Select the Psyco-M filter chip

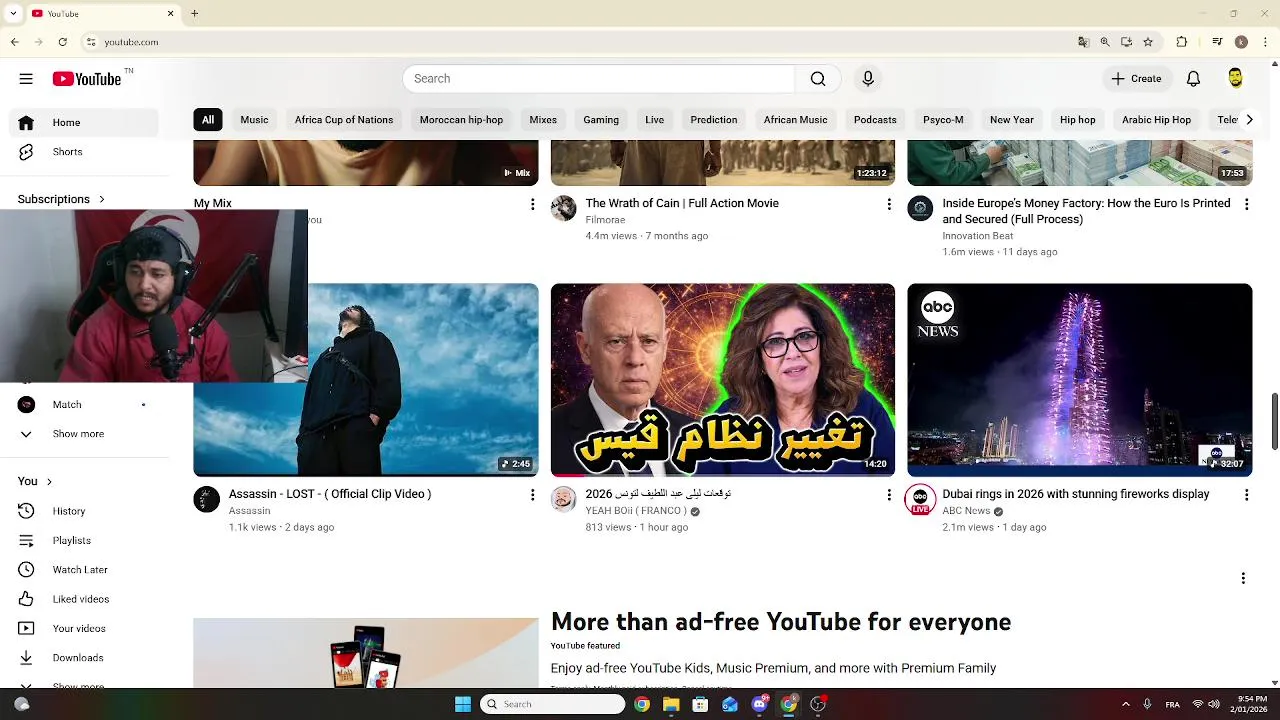coord(943,120)
